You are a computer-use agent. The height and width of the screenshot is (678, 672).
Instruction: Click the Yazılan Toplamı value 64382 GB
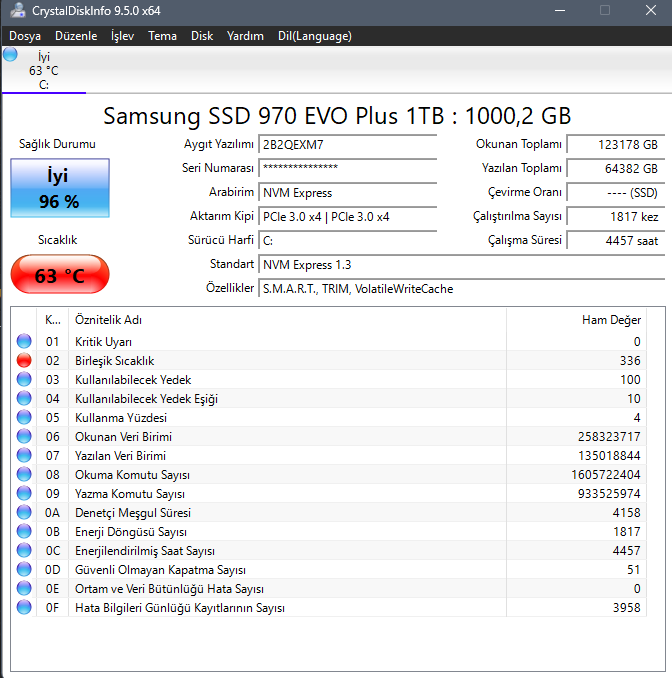[616, 168]
